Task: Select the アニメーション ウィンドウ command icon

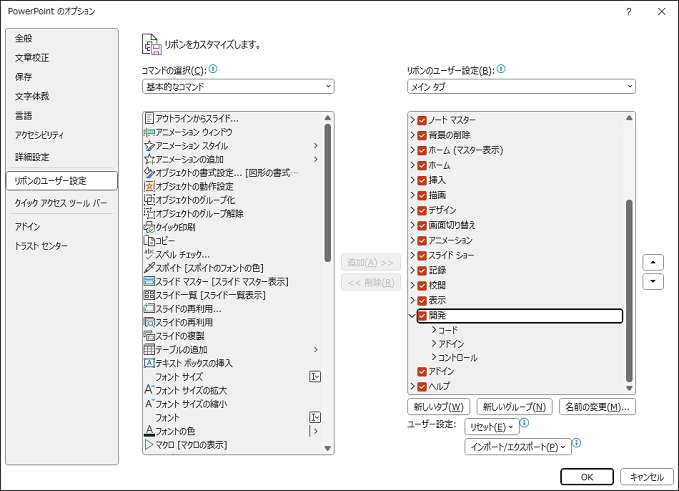Action: pyautogui.click(x=149, y=132)
